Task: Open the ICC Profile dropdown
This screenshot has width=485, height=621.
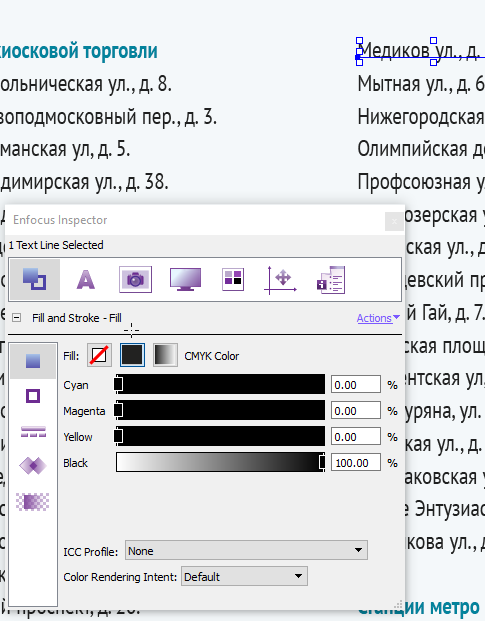Action: coord(246,550)
